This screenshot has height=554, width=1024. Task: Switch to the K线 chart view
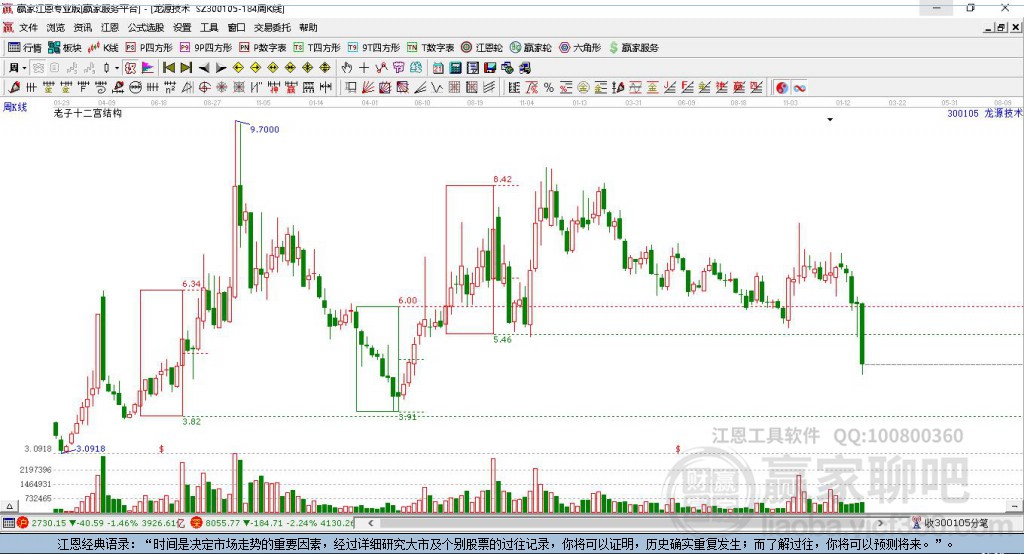click(103, 48)
